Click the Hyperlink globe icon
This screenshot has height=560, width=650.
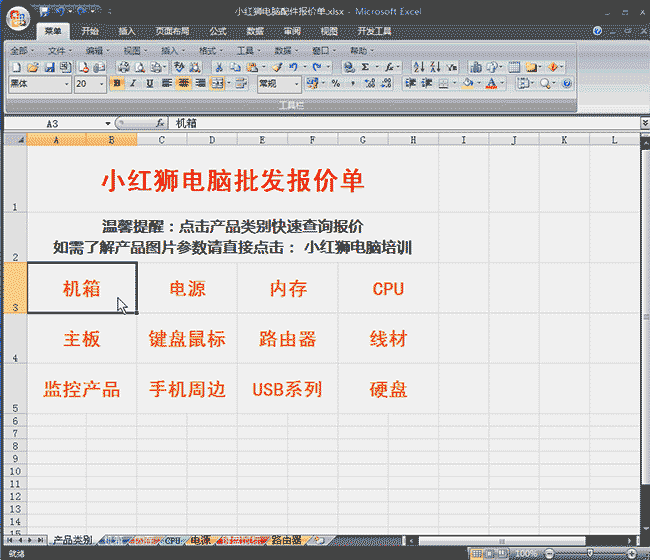click(349, 67)
